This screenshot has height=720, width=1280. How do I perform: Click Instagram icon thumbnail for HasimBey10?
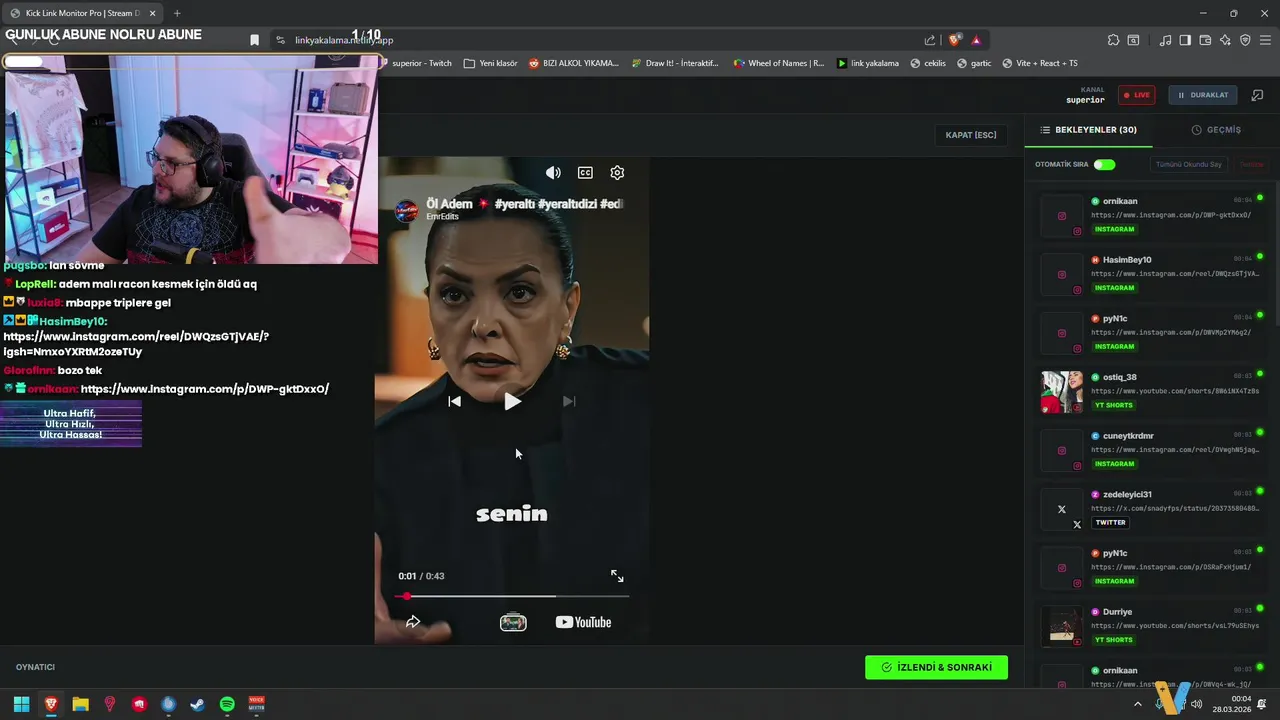(1061, 274)
